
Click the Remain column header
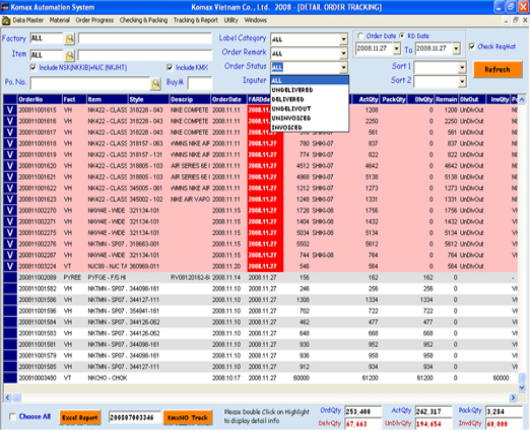tap(446, 99)
